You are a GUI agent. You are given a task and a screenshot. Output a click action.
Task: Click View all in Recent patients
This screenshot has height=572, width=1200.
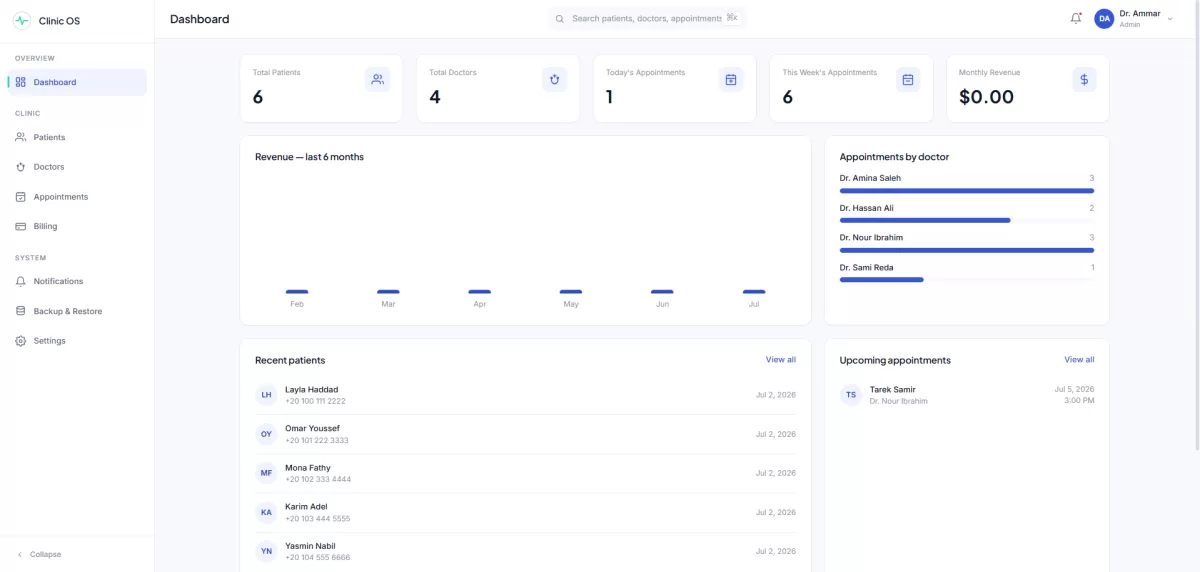(x=781, y=360)
